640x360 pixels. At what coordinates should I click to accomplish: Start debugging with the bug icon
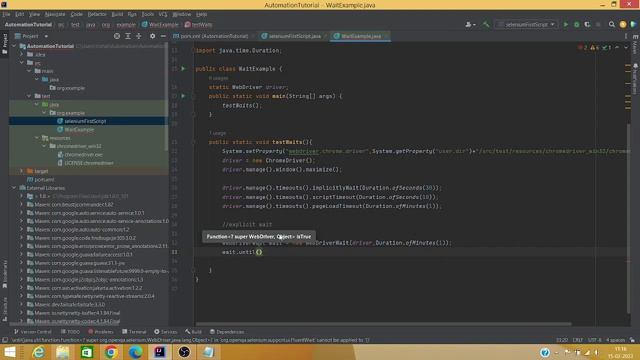coord(576,24)
